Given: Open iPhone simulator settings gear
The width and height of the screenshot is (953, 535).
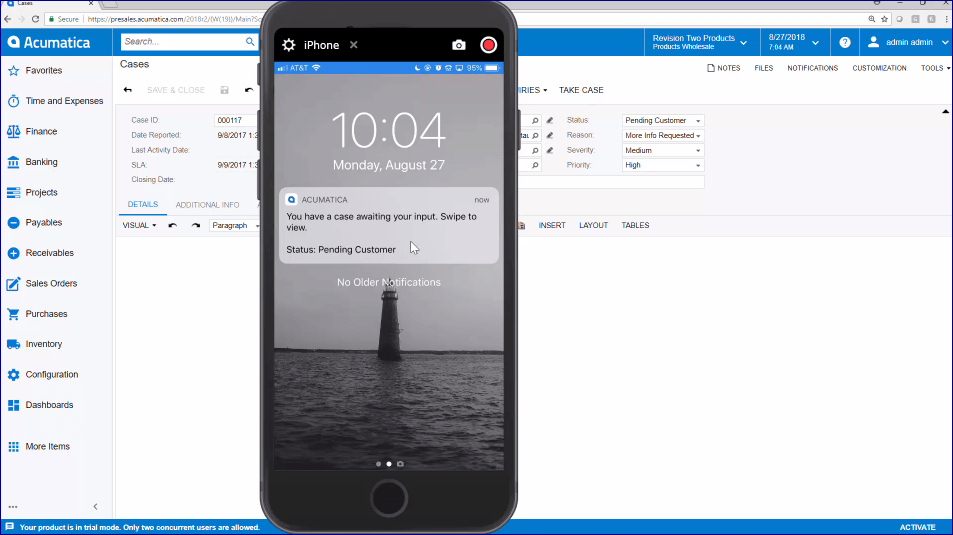Looking at the screenshot, I should point(289,45).
